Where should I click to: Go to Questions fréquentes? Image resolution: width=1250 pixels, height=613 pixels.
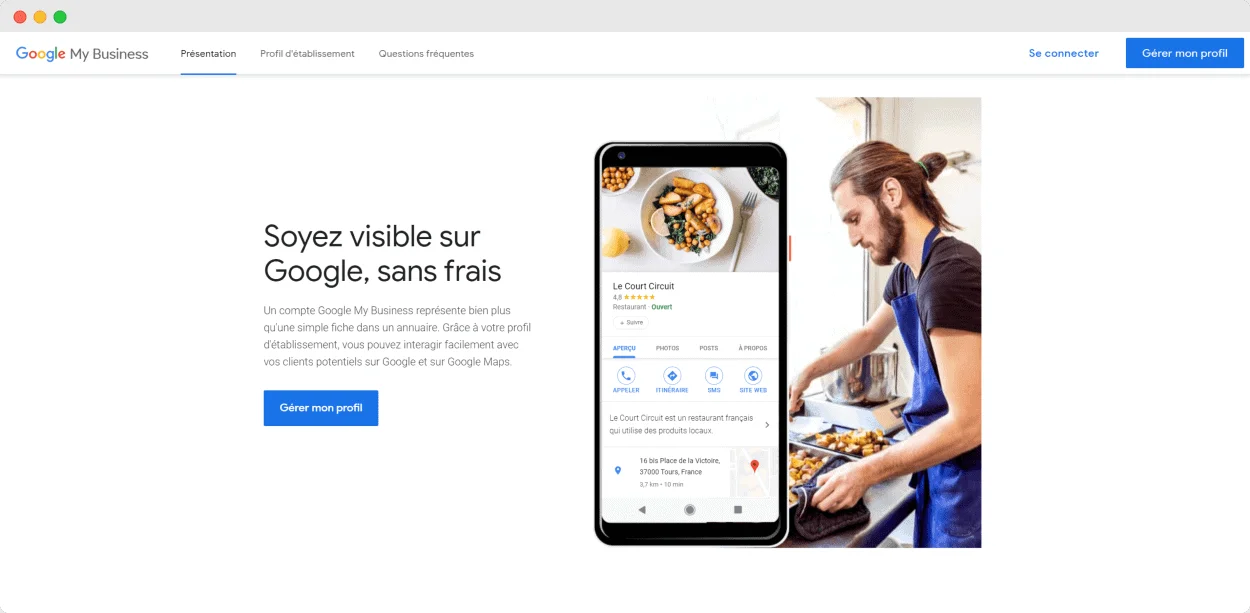click(426, 54)
